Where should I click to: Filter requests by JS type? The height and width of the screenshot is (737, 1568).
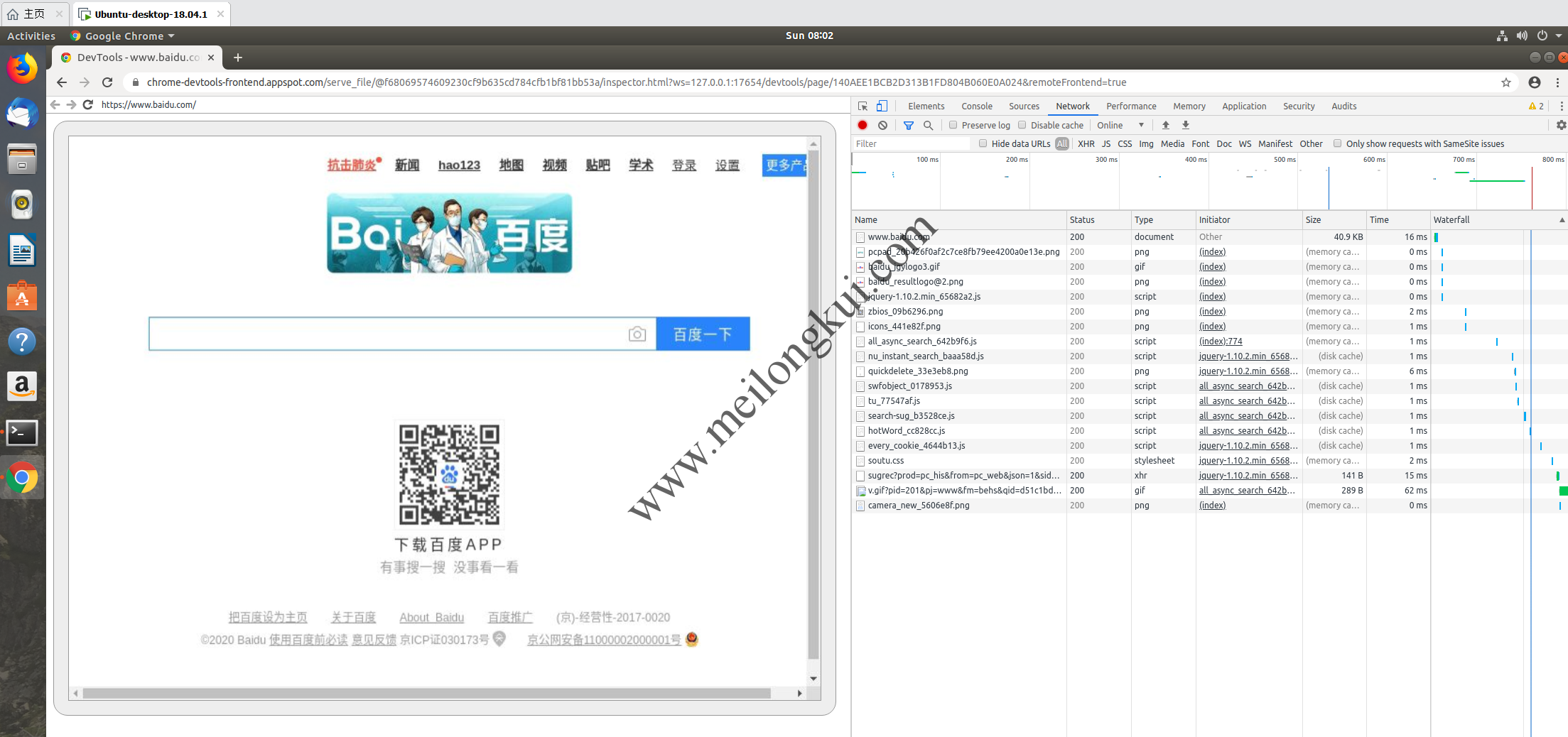click(1106, 143)
